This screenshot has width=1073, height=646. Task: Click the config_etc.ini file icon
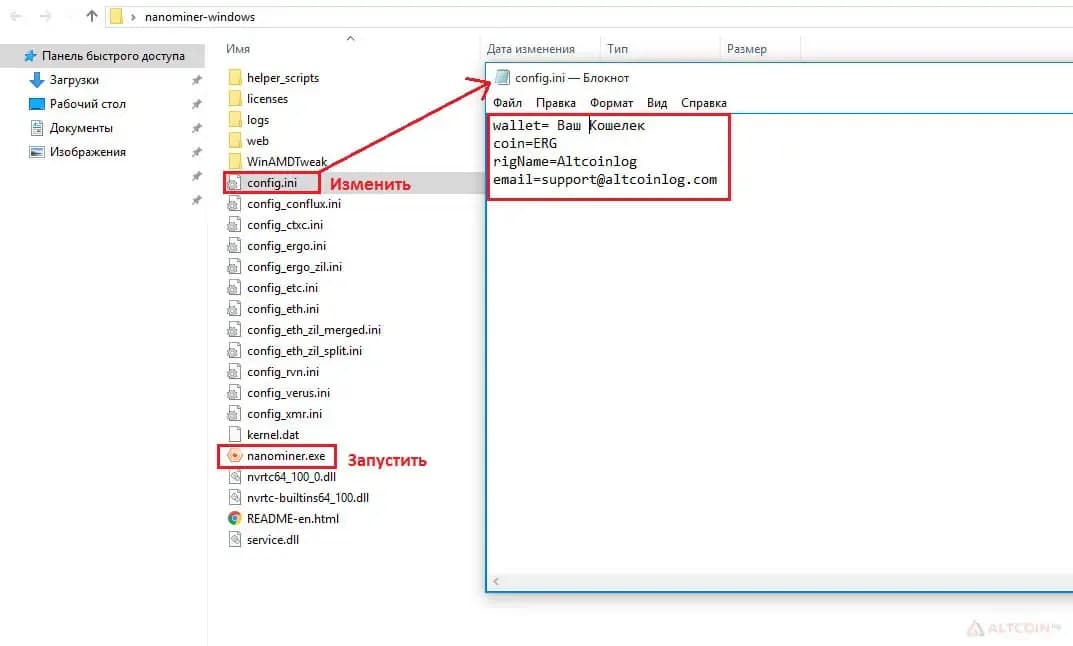pos(234,287)
